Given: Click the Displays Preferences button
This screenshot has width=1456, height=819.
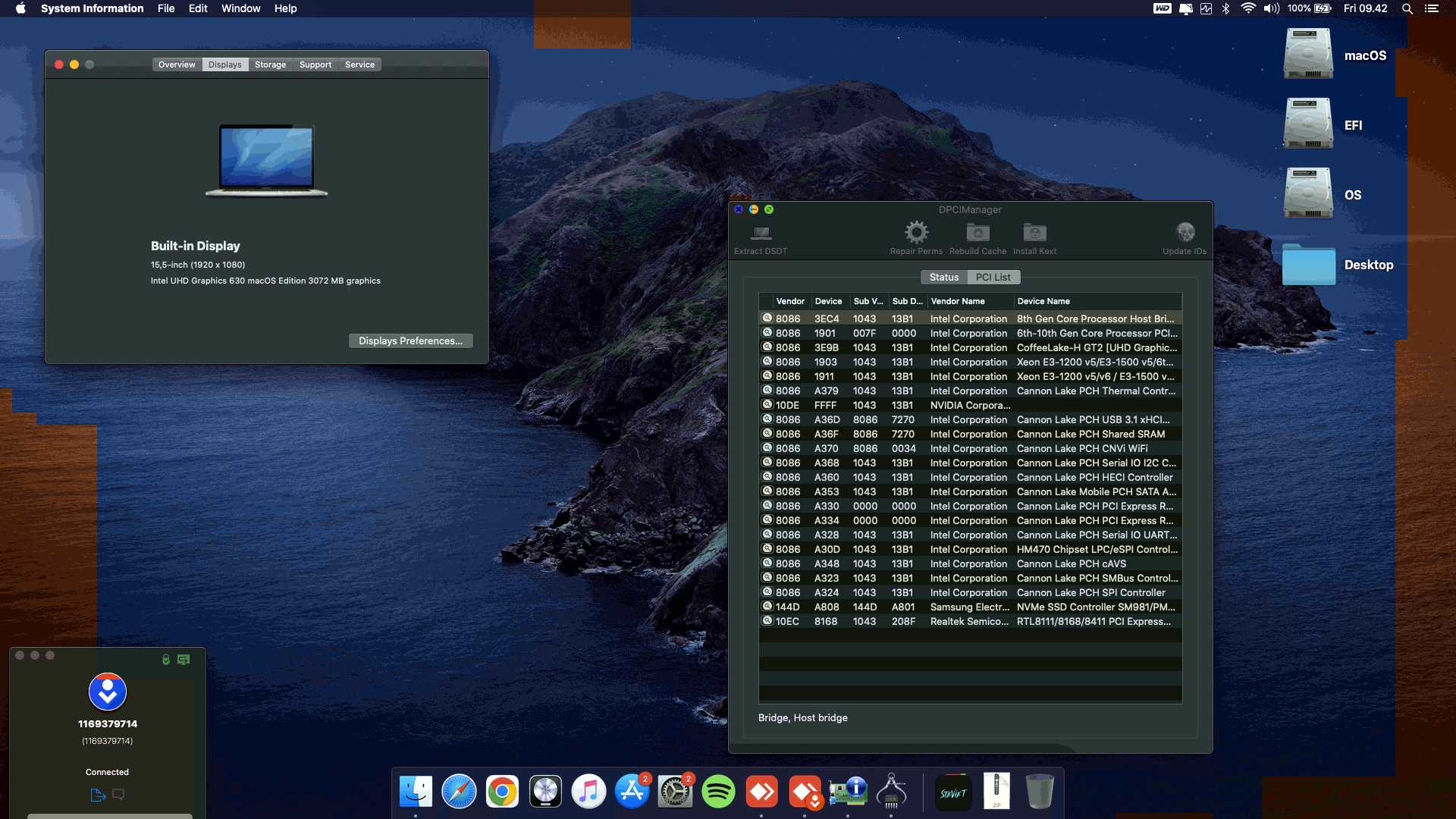Looking at the screenshot, I should point(410,341).
